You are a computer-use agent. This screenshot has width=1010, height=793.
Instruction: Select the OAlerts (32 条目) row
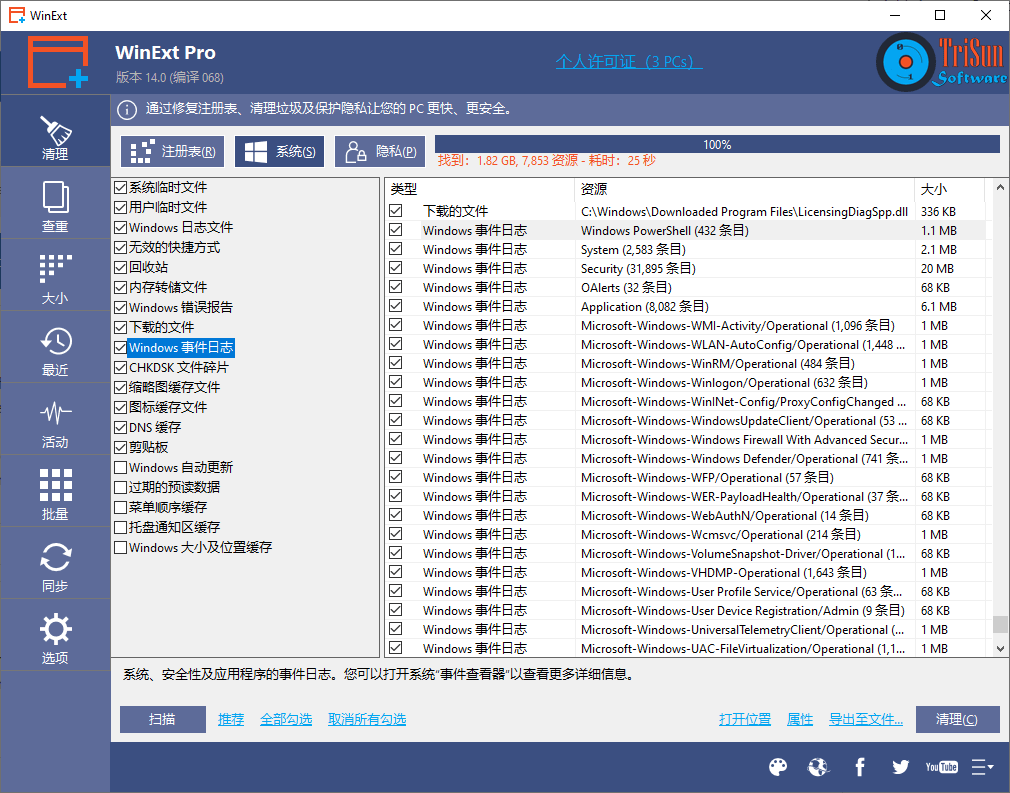686,287
